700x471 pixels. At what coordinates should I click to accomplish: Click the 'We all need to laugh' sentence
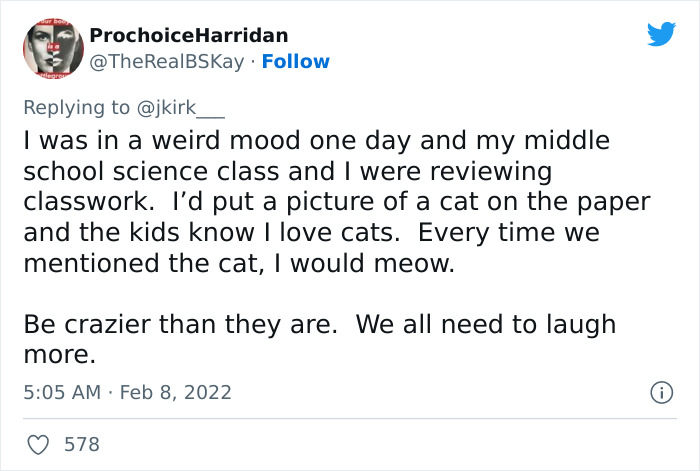tap(486, 325)
